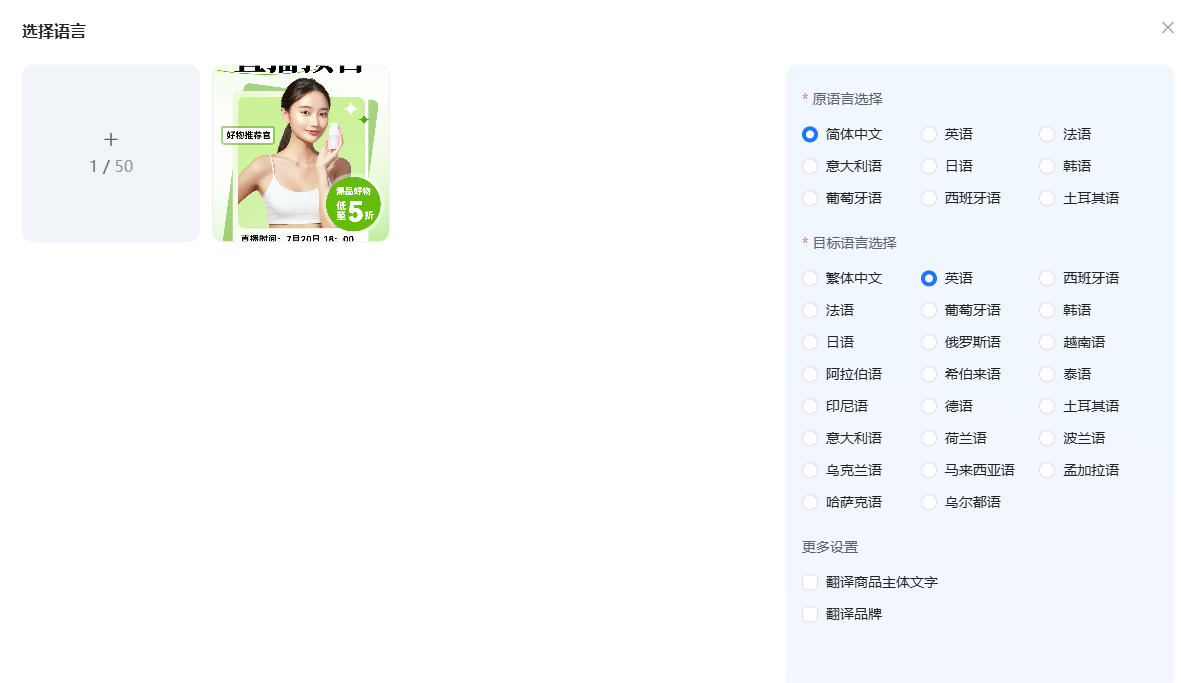Close the language selection dialog
The image size is (1181, 683).
1167,28
